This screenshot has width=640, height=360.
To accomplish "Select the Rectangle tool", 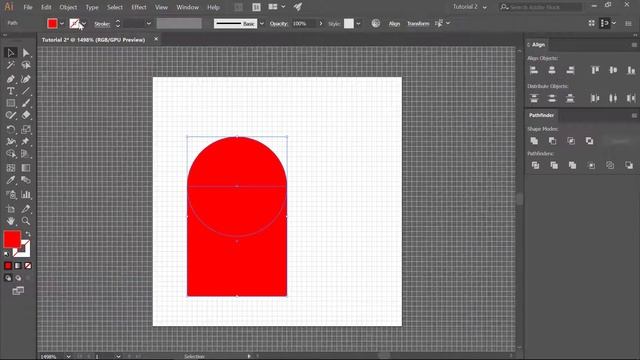I will [11, 103].
